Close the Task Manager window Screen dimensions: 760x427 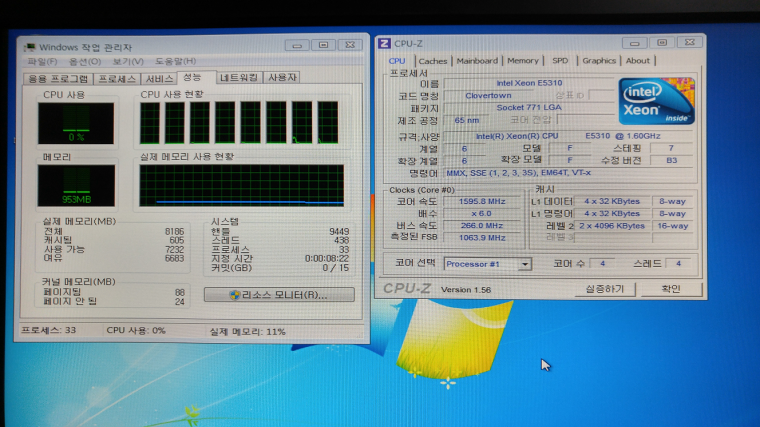(x=349, y=45)
